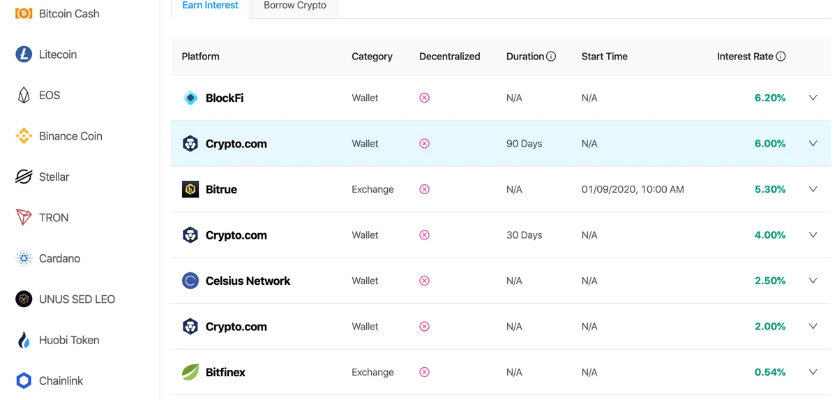Click the Litecoin logo icon

point(23,54)
